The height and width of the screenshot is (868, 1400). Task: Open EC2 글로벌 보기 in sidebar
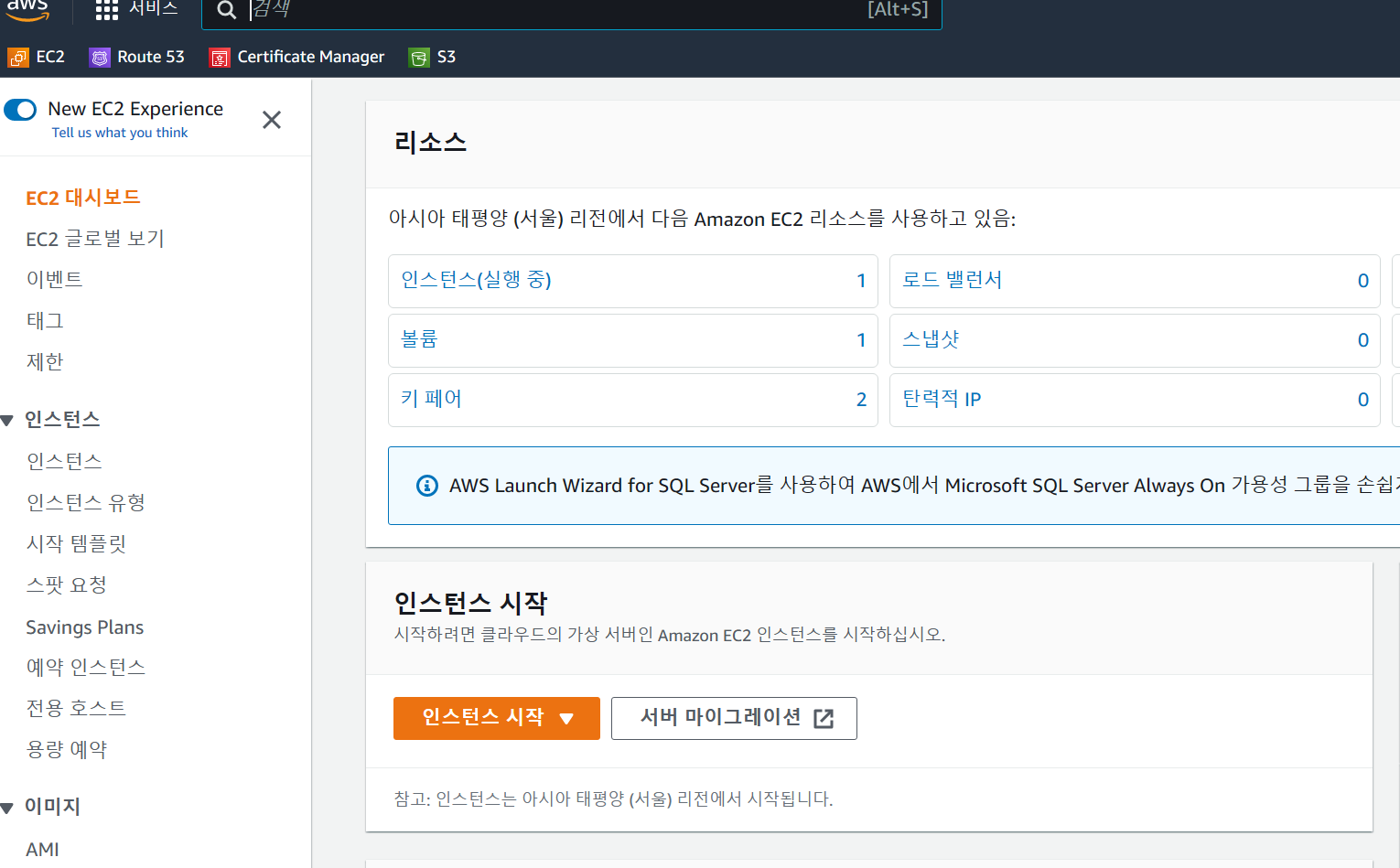(x=95, y=239)
